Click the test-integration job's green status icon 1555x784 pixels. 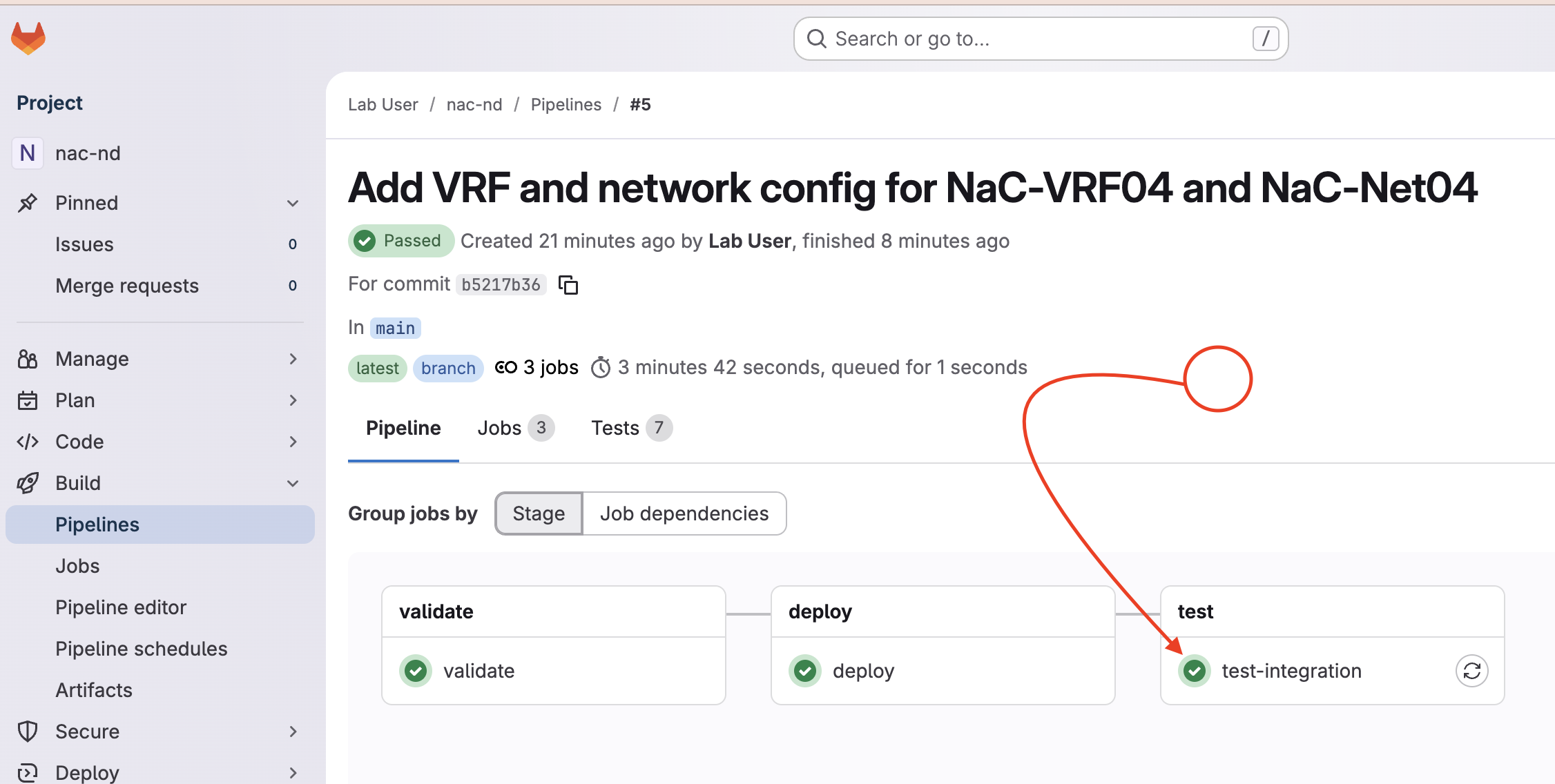click(1195, 671)
